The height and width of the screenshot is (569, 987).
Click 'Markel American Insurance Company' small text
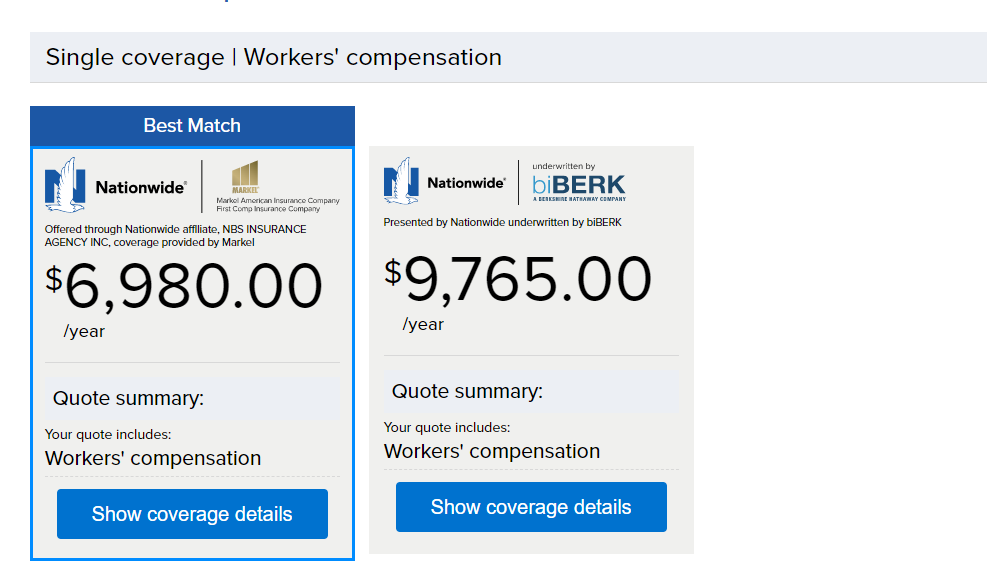click(278, 201)
